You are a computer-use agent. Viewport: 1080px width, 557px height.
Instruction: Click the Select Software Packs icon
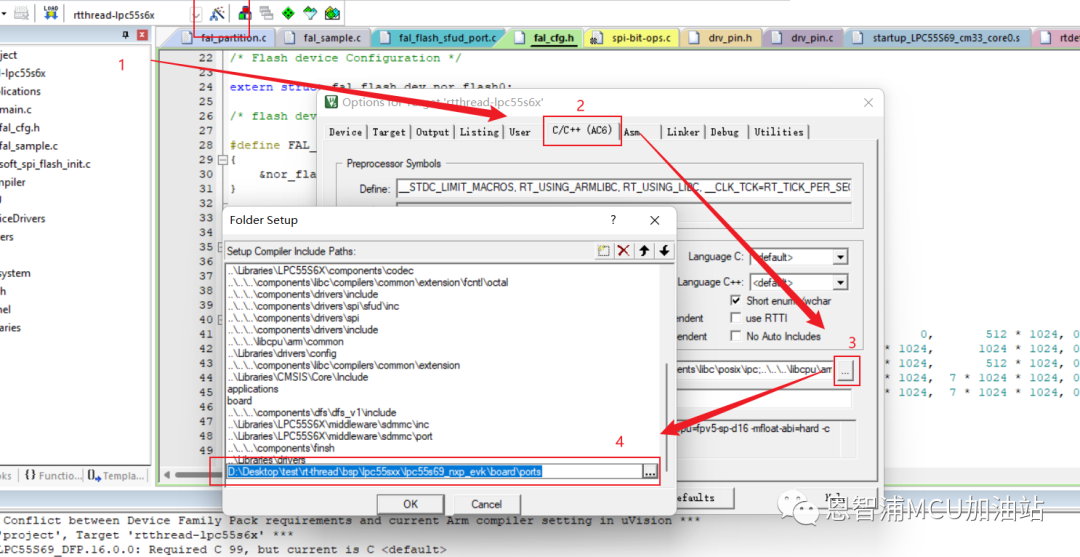tap(310, 13)
